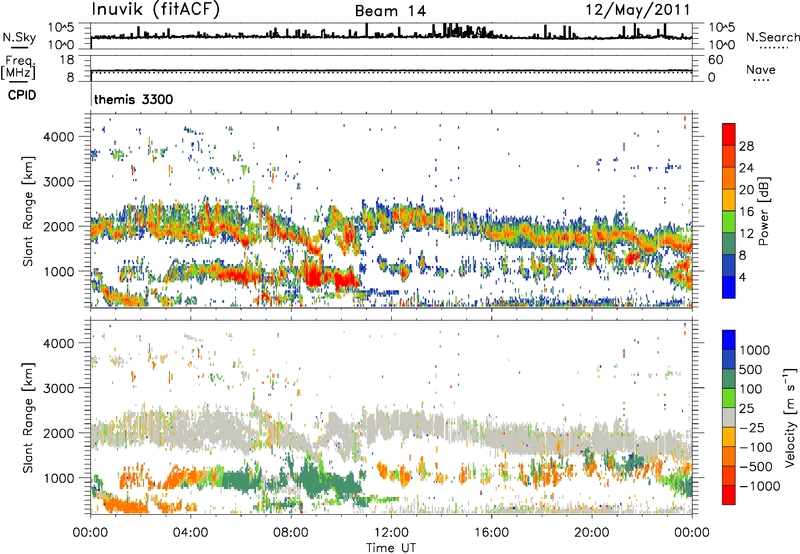This screenshot has height=554, width=800.
Task: Pick the red top segment of power colorbar
Action: 729,134
